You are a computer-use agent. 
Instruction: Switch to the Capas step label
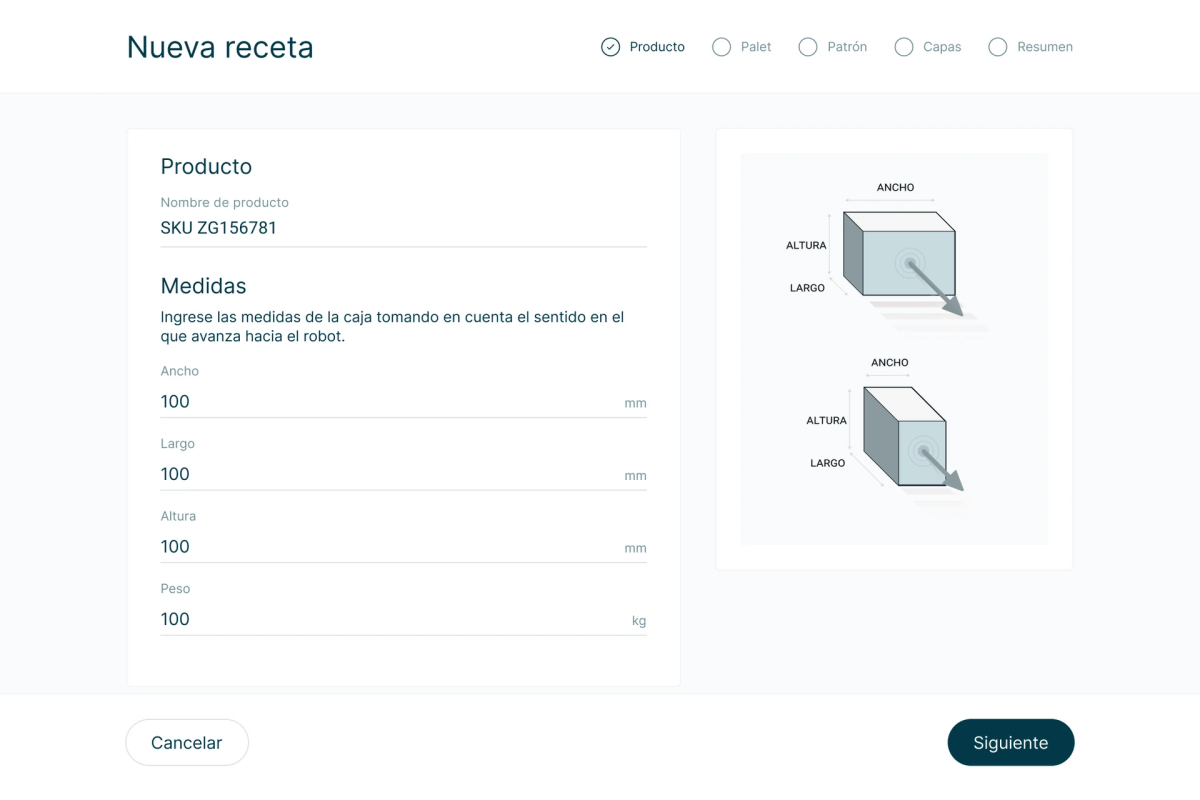tap(942, 47)
